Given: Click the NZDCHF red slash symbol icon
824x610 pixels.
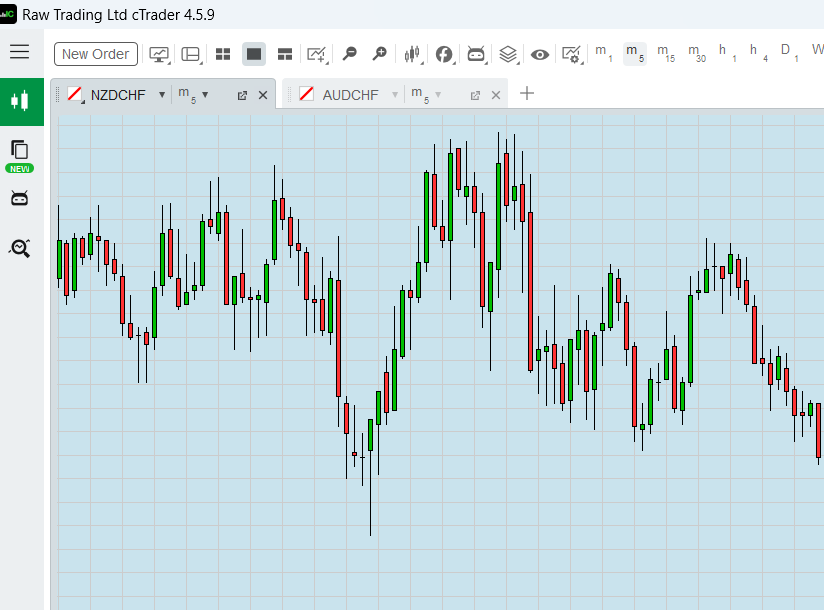Looking at the screenshot, I should 75,95.
